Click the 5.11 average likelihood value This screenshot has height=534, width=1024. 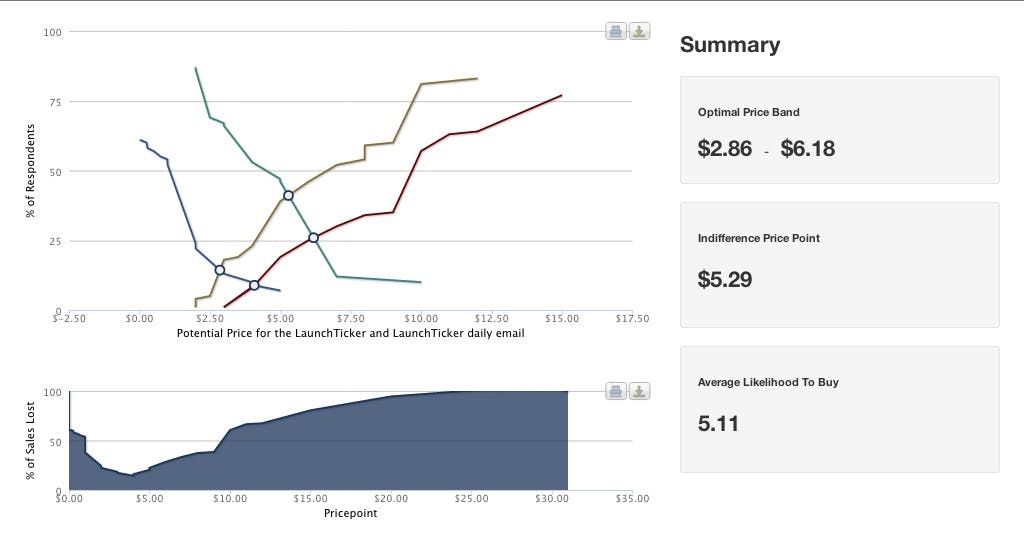[x=718, y=424]
